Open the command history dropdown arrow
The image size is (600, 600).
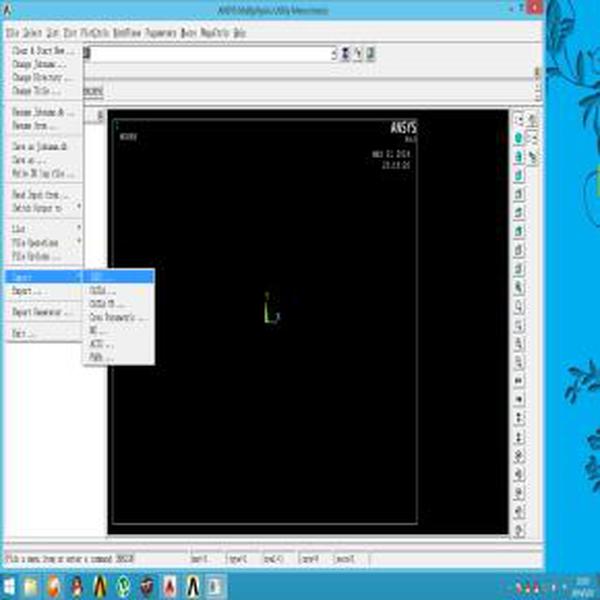(334, 54)
